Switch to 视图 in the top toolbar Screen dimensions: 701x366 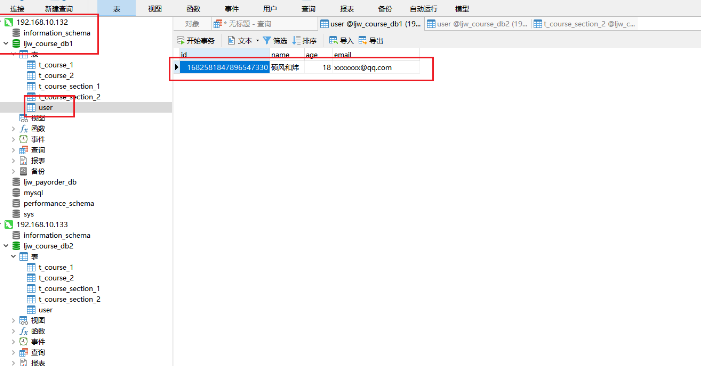(x=155, y=8)
